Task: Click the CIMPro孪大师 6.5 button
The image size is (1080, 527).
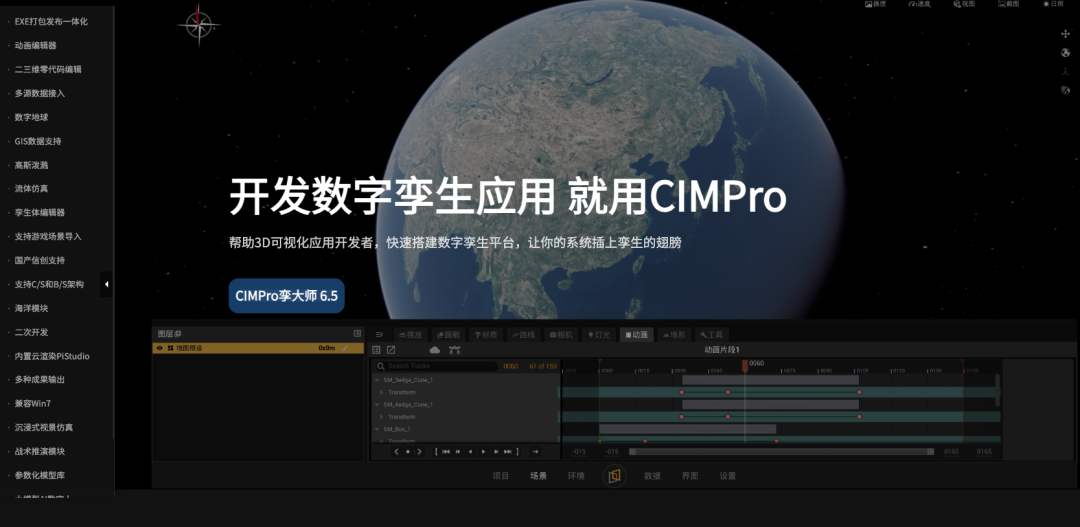Action: click(287, 296)
